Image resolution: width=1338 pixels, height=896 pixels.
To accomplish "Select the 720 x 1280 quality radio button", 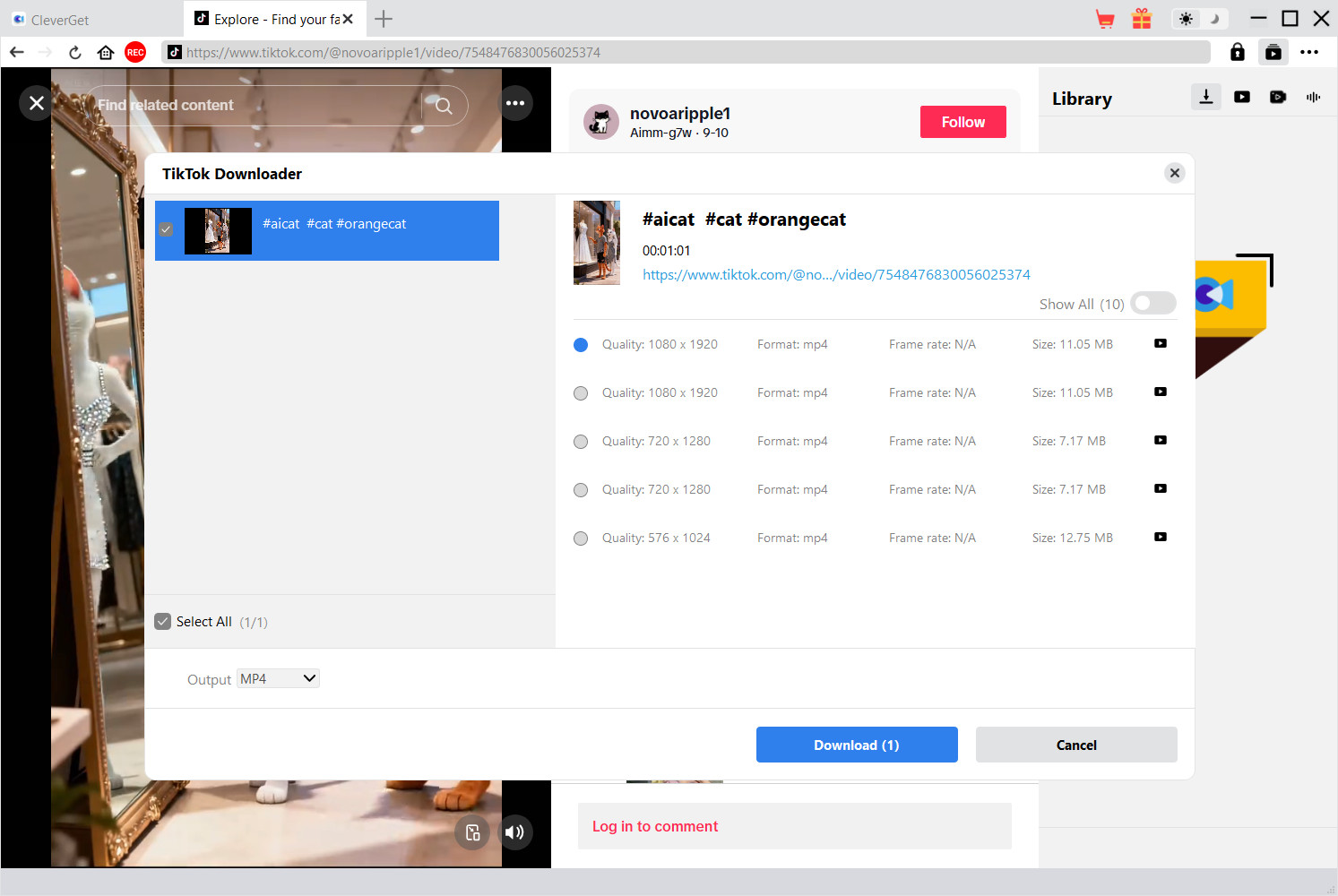I will click(580, 441).
